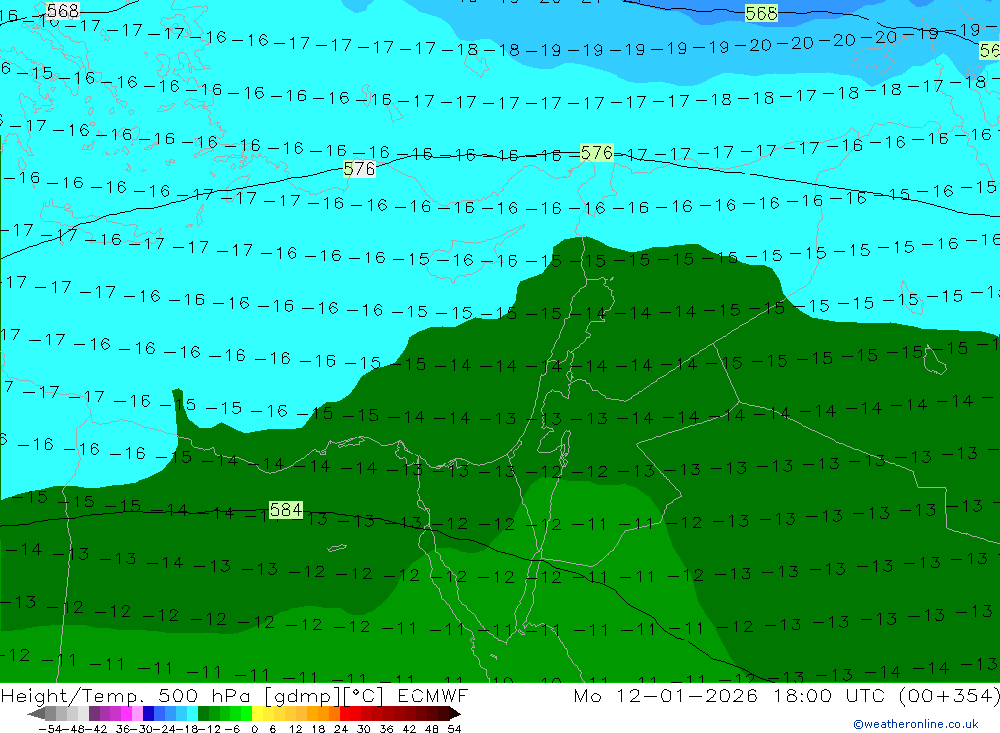Click the 0 legend scale value
Screen dimensions: 1000x733
click(254, 729)
